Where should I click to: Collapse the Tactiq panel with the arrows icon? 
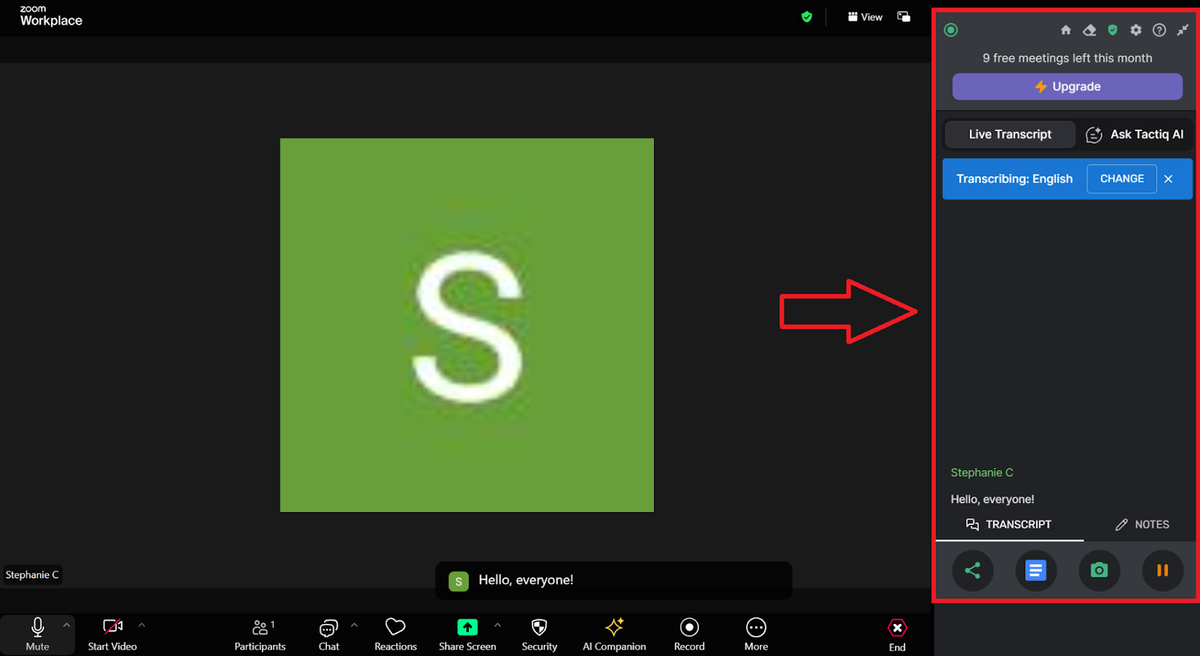(x=1182, y=30)
